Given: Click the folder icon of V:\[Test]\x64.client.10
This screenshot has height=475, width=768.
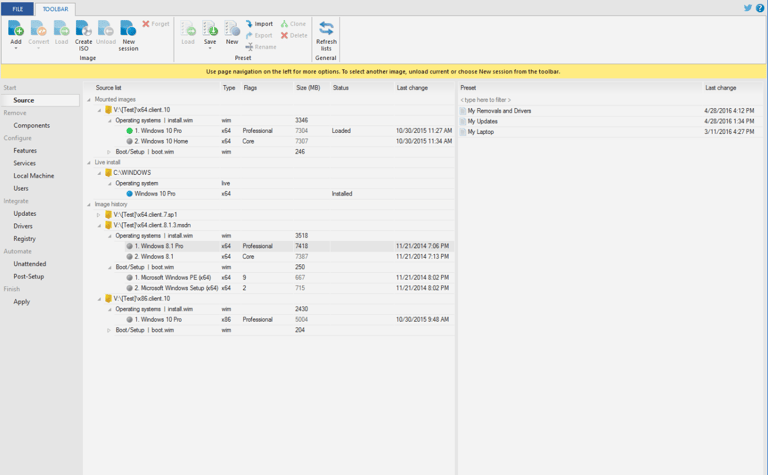Looking at the screenshot, I should coord(108,110).
